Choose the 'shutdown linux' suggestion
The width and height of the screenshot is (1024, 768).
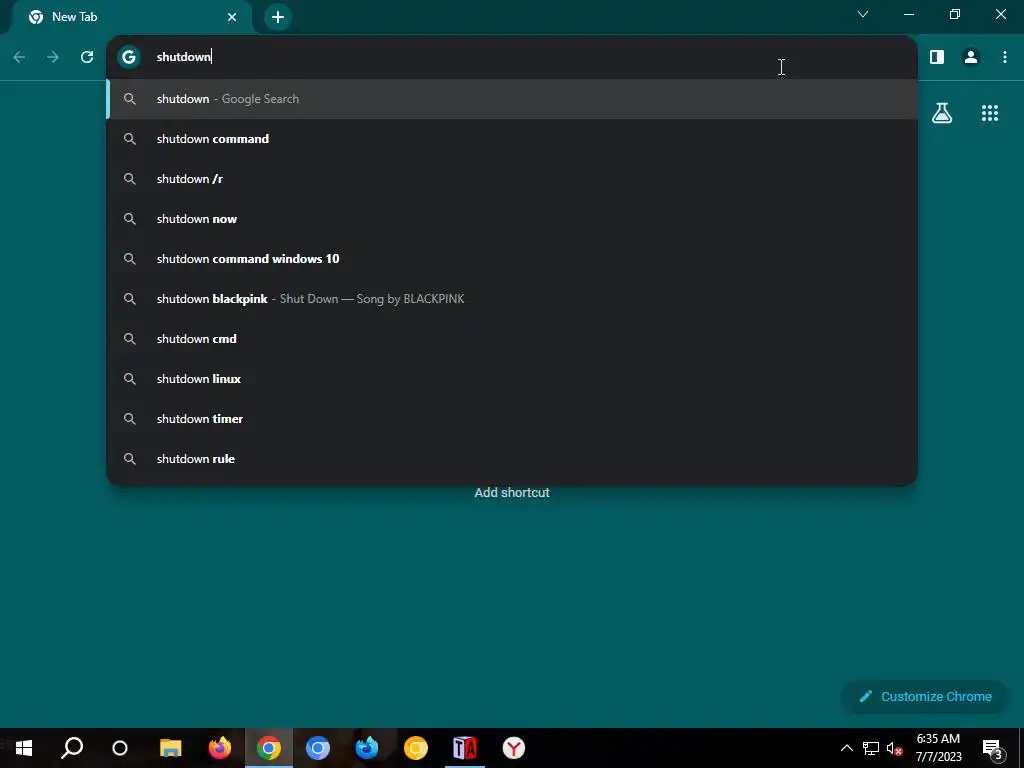click(512, 379)
